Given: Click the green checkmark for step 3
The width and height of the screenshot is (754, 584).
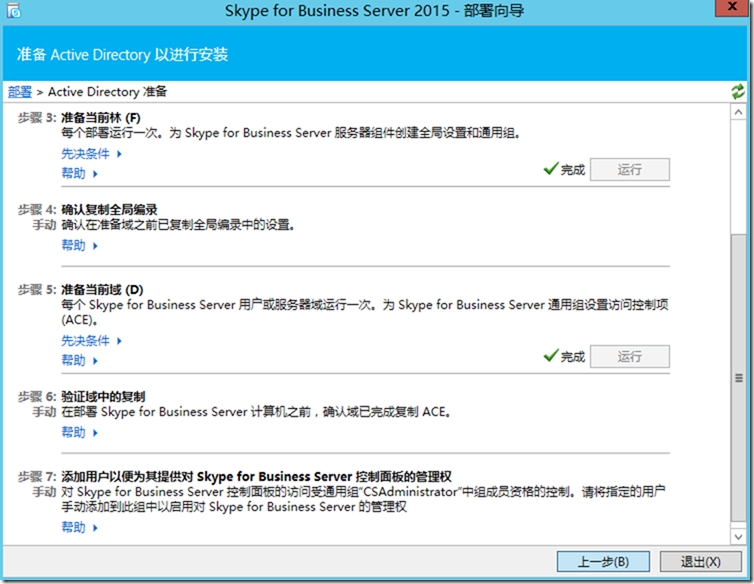Looking at the screenshot, I should [x=551, y=168].
